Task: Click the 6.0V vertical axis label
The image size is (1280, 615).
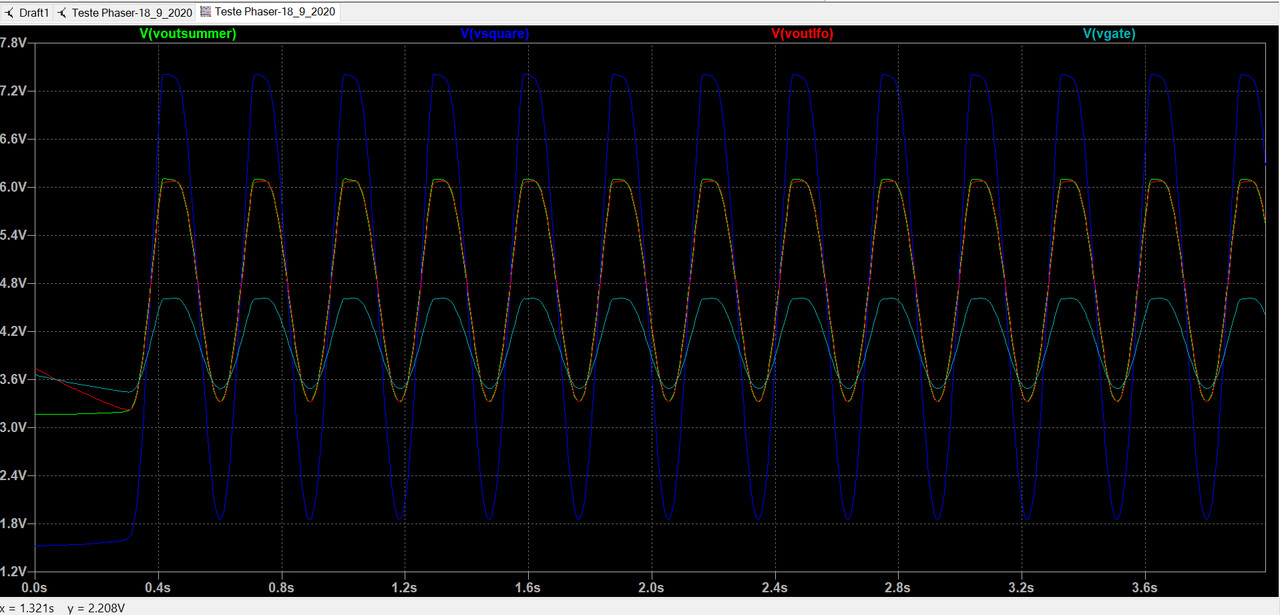Action: tap(14, 187)
